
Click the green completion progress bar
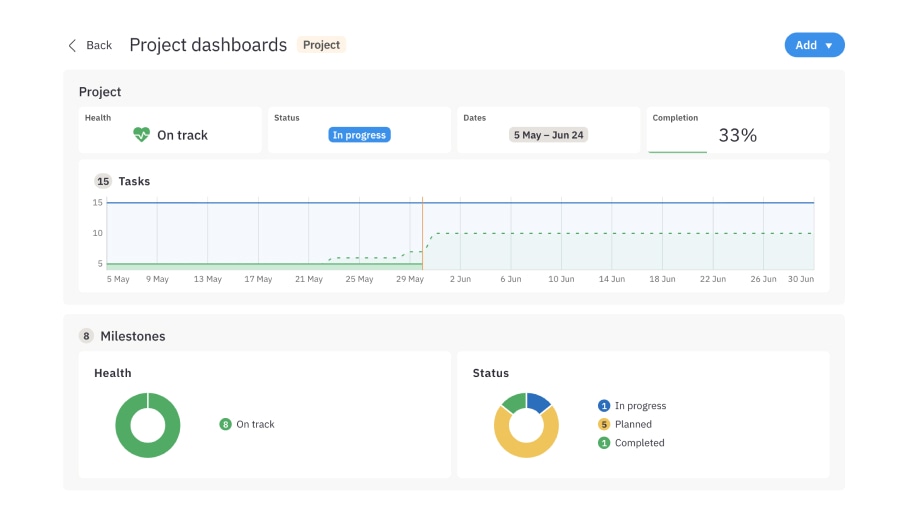[677, 152]
